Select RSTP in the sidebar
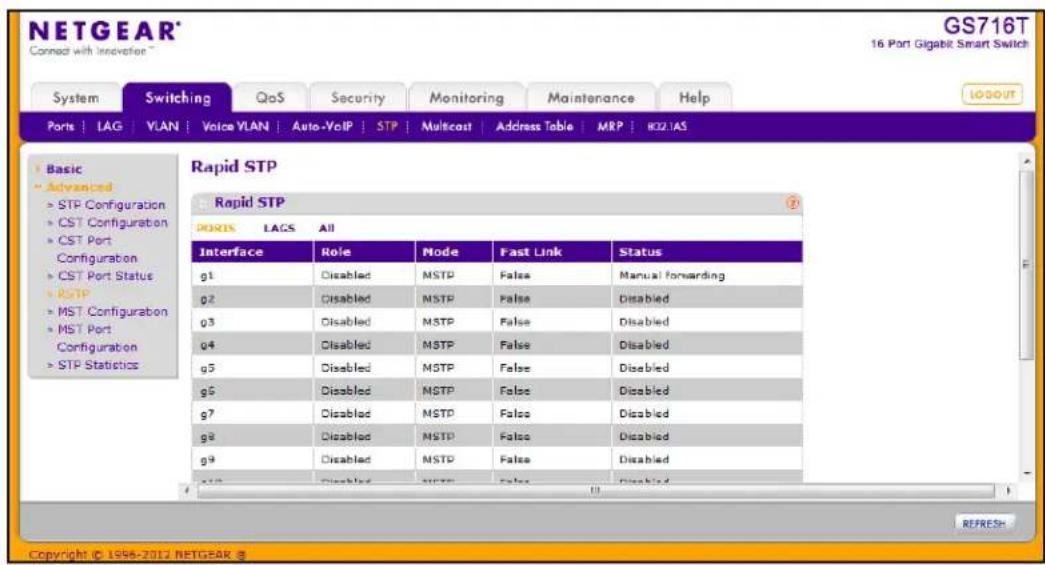This screenshot has width=1045, height=565. [73, 294]
